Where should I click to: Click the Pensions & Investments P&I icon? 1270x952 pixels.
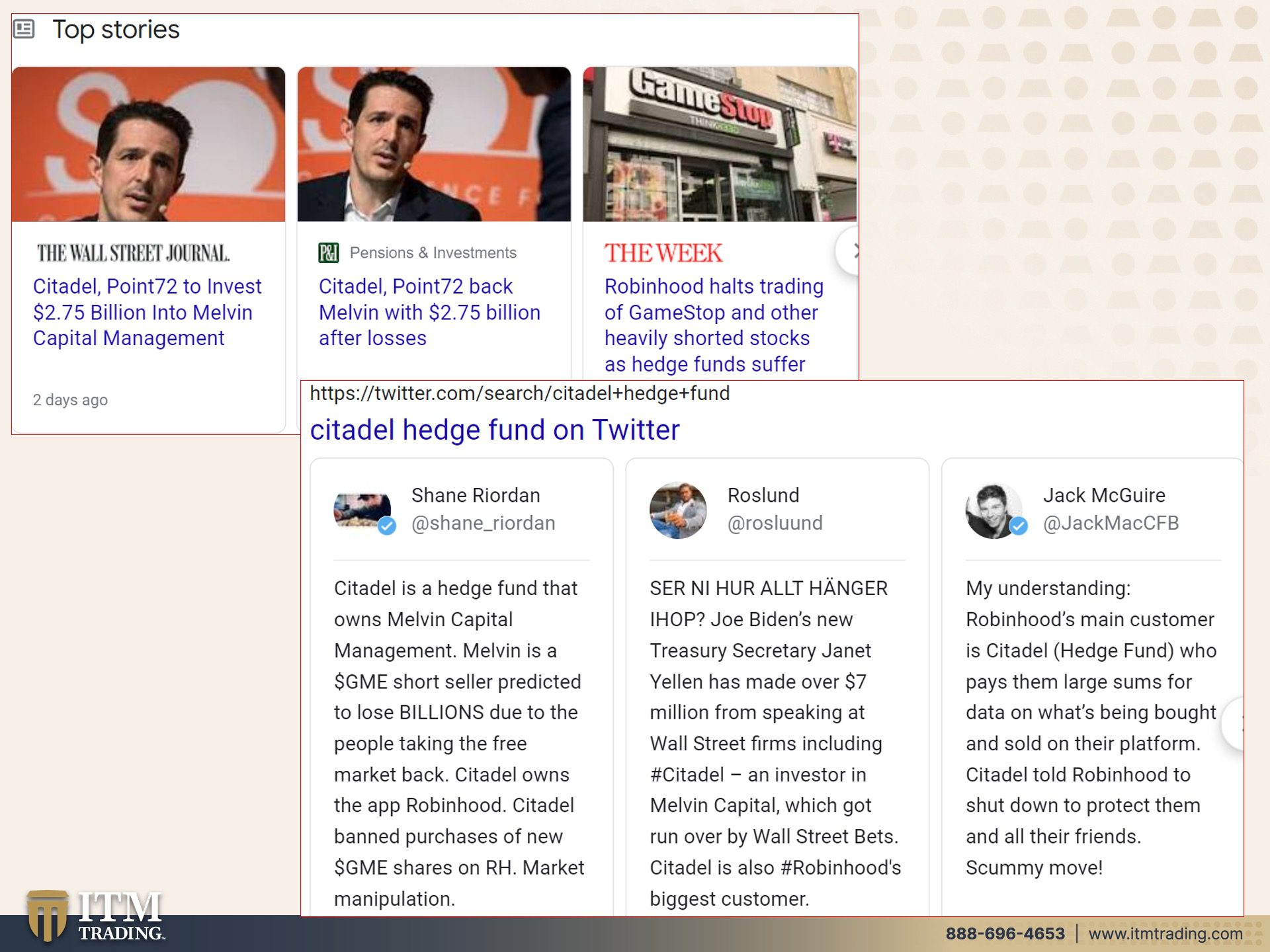[x=329, y=253]
